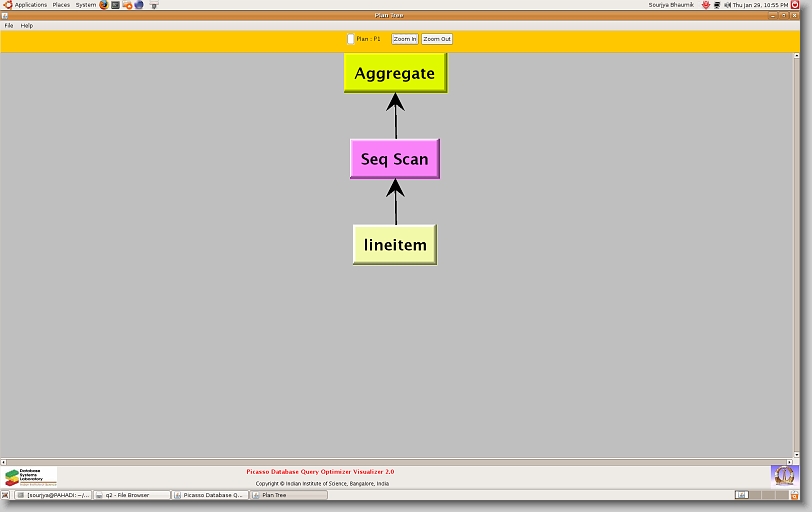Select the Seq Scan plan node
The height and width of the screenshot is (512, 812).
[x=395, y=159]
